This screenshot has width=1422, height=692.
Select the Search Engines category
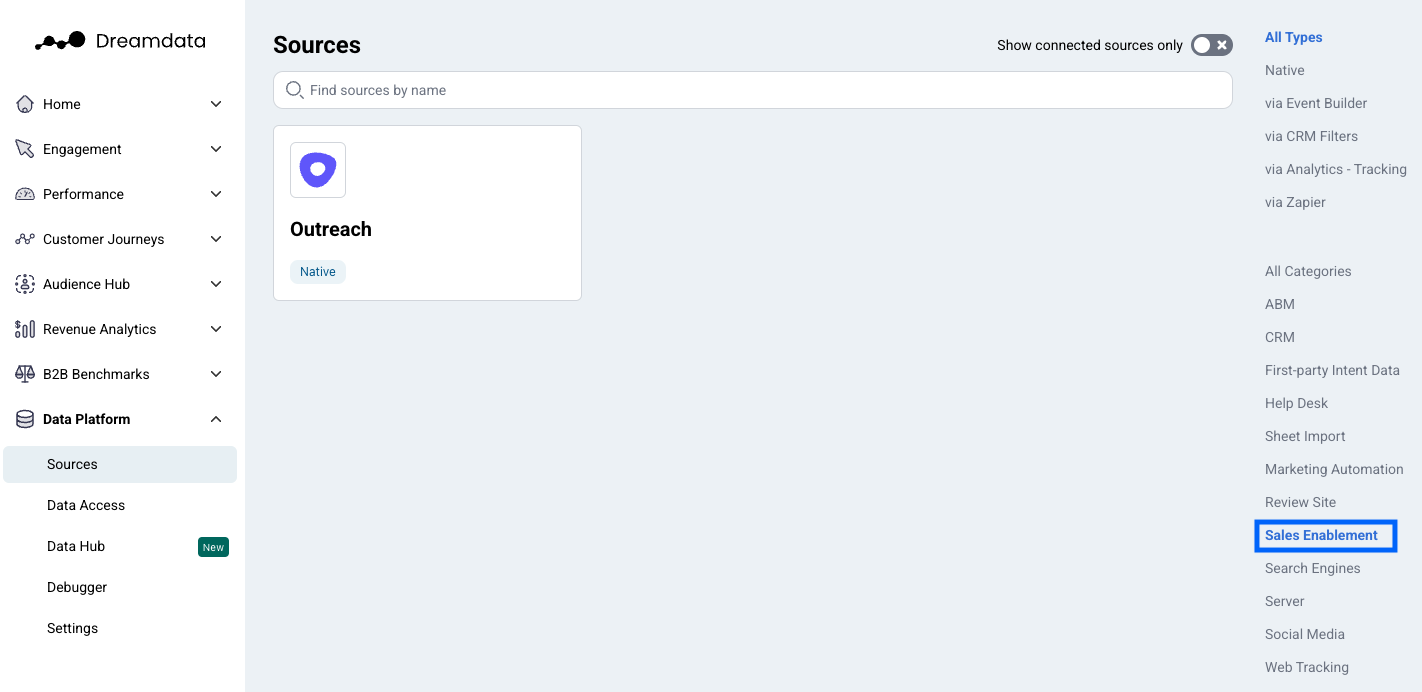click(1312, 568)
